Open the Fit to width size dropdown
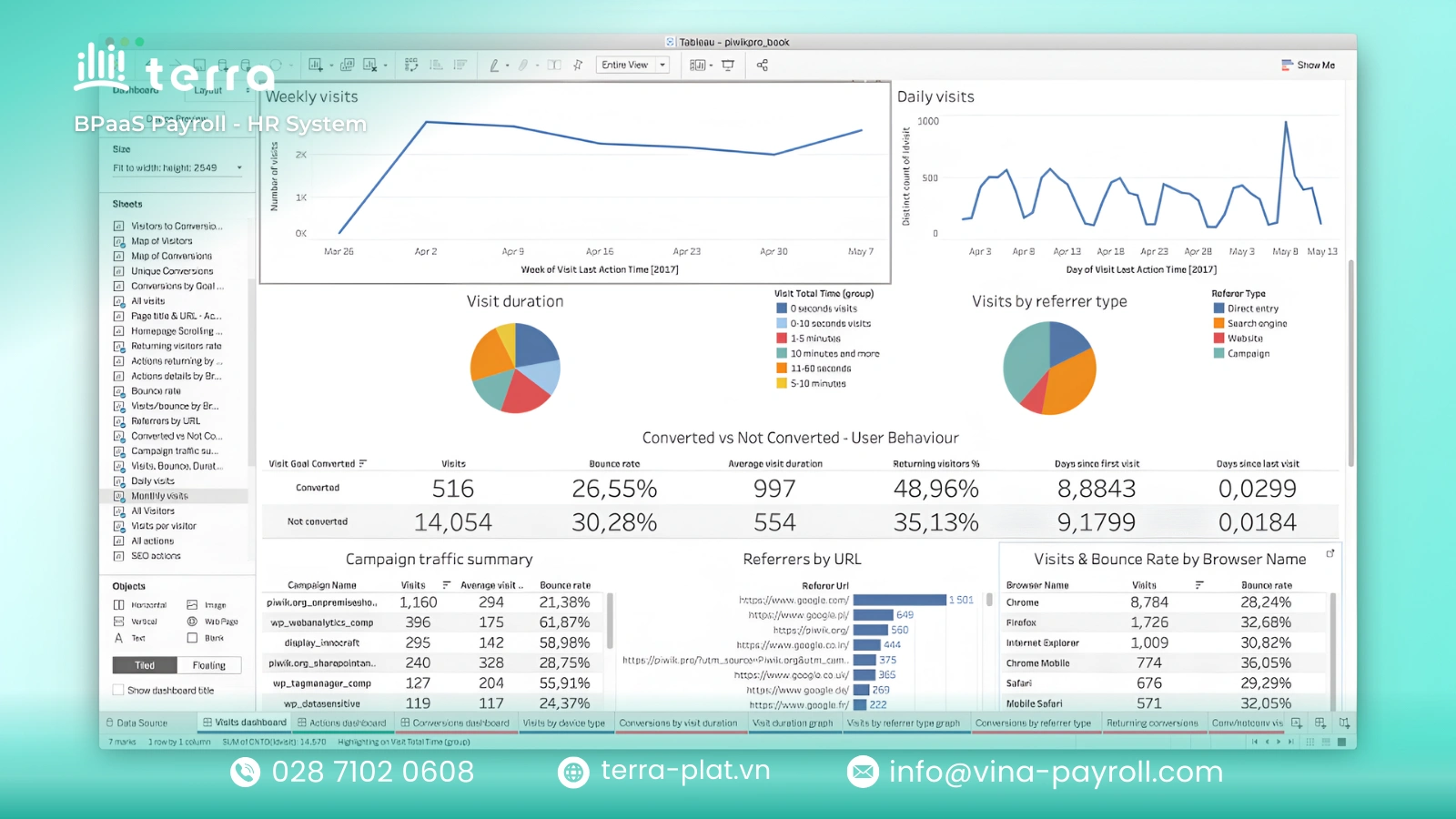Viewport: 1456px width, 819px height. (177, 167)
